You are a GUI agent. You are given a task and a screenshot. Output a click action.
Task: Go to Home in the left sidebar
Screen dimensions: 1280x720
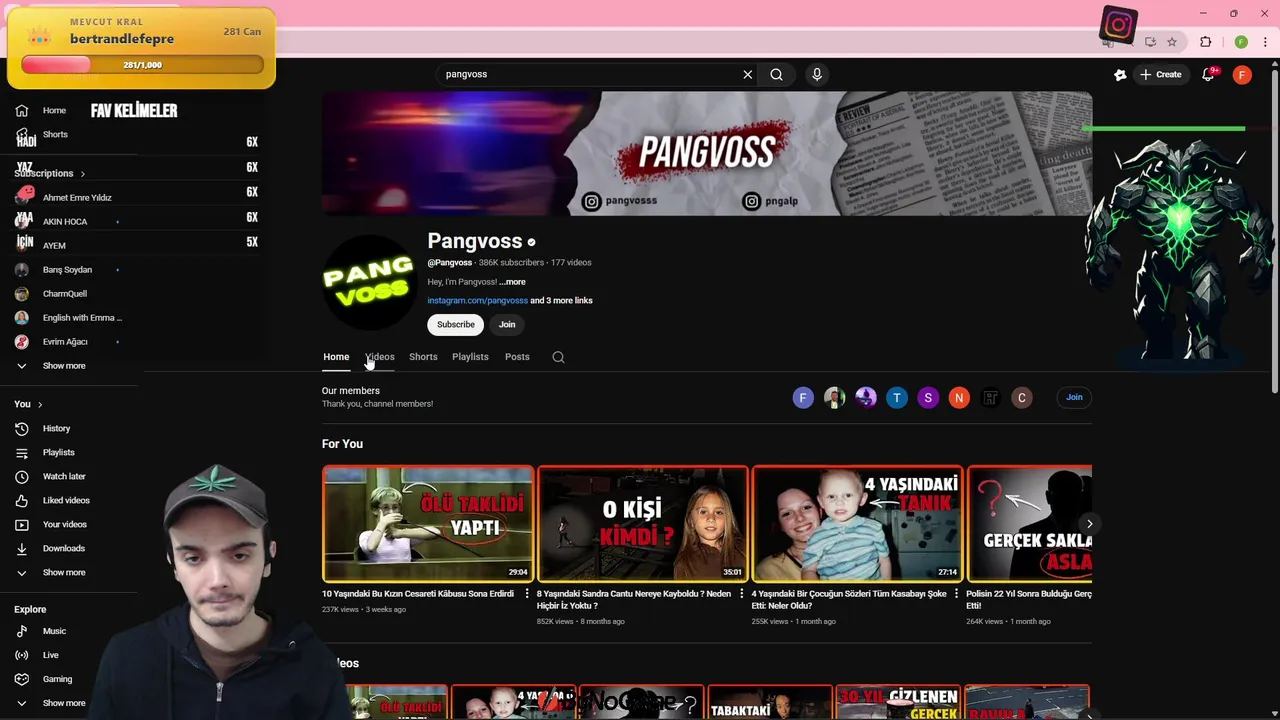pyautogui.click(x=54, y=110)
